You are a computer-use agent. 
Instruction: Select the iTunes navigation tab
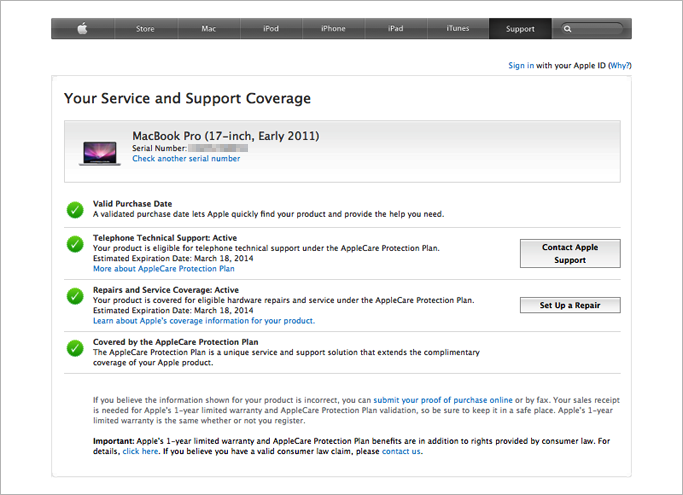coord(458,29)
